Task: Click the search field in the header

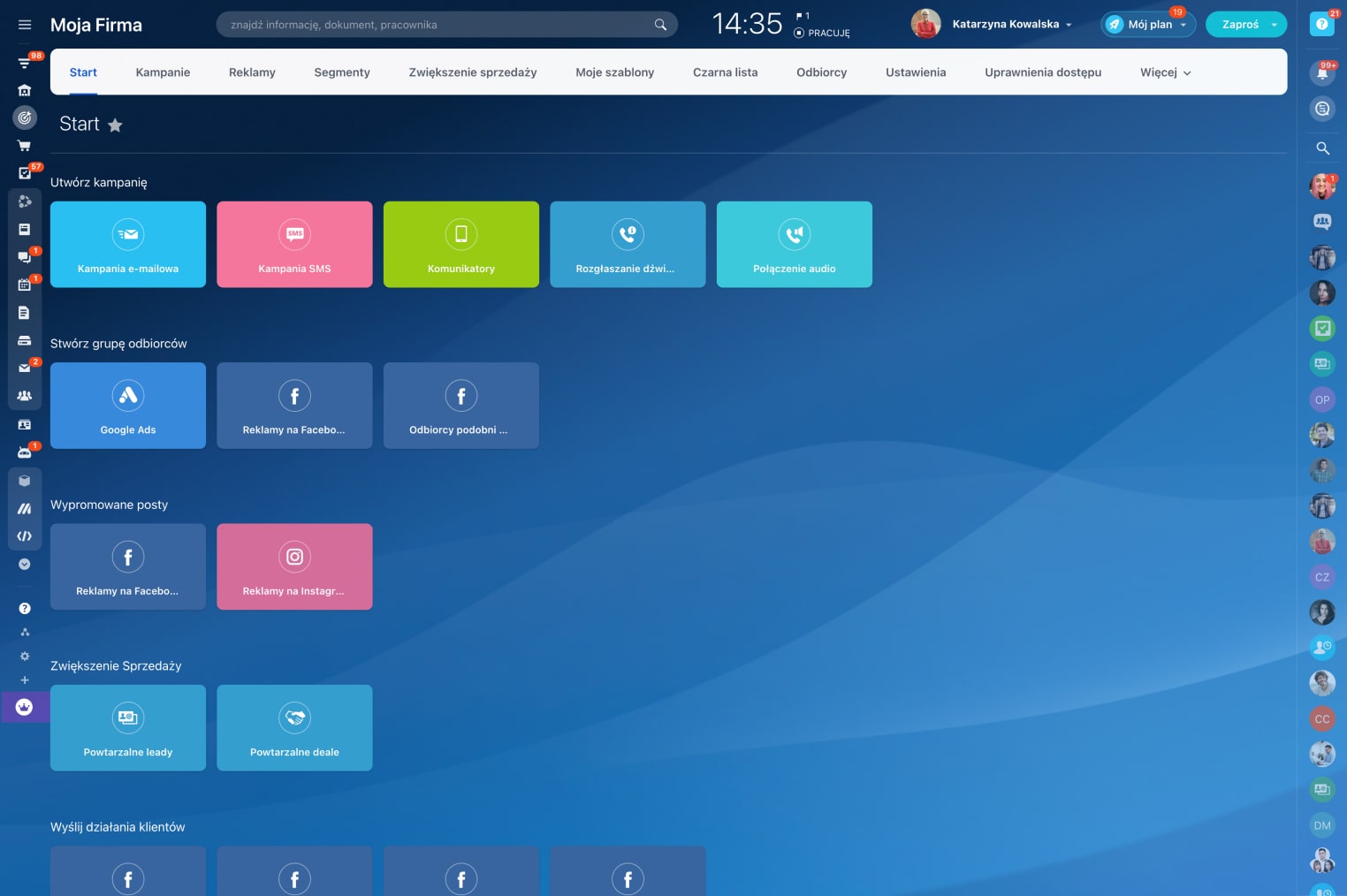Action: coord(438,25)
